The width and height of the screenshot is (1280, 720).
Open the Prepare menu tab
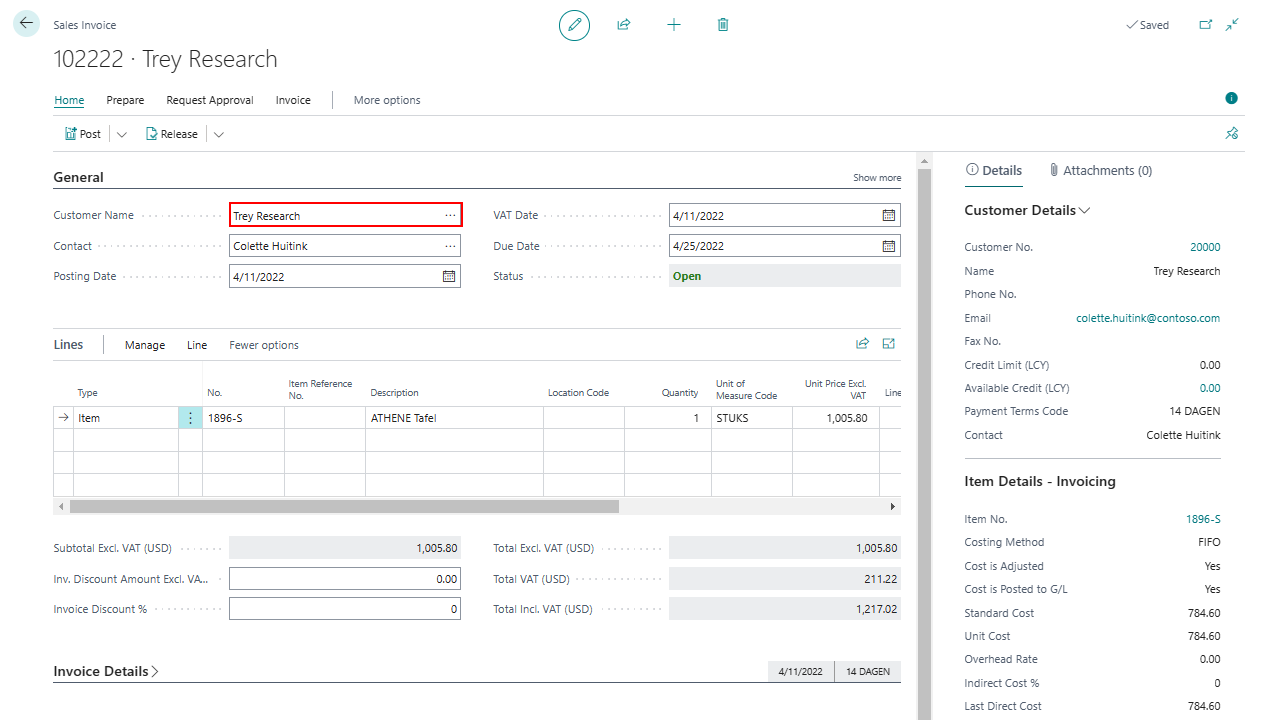[x=125, y=100]
